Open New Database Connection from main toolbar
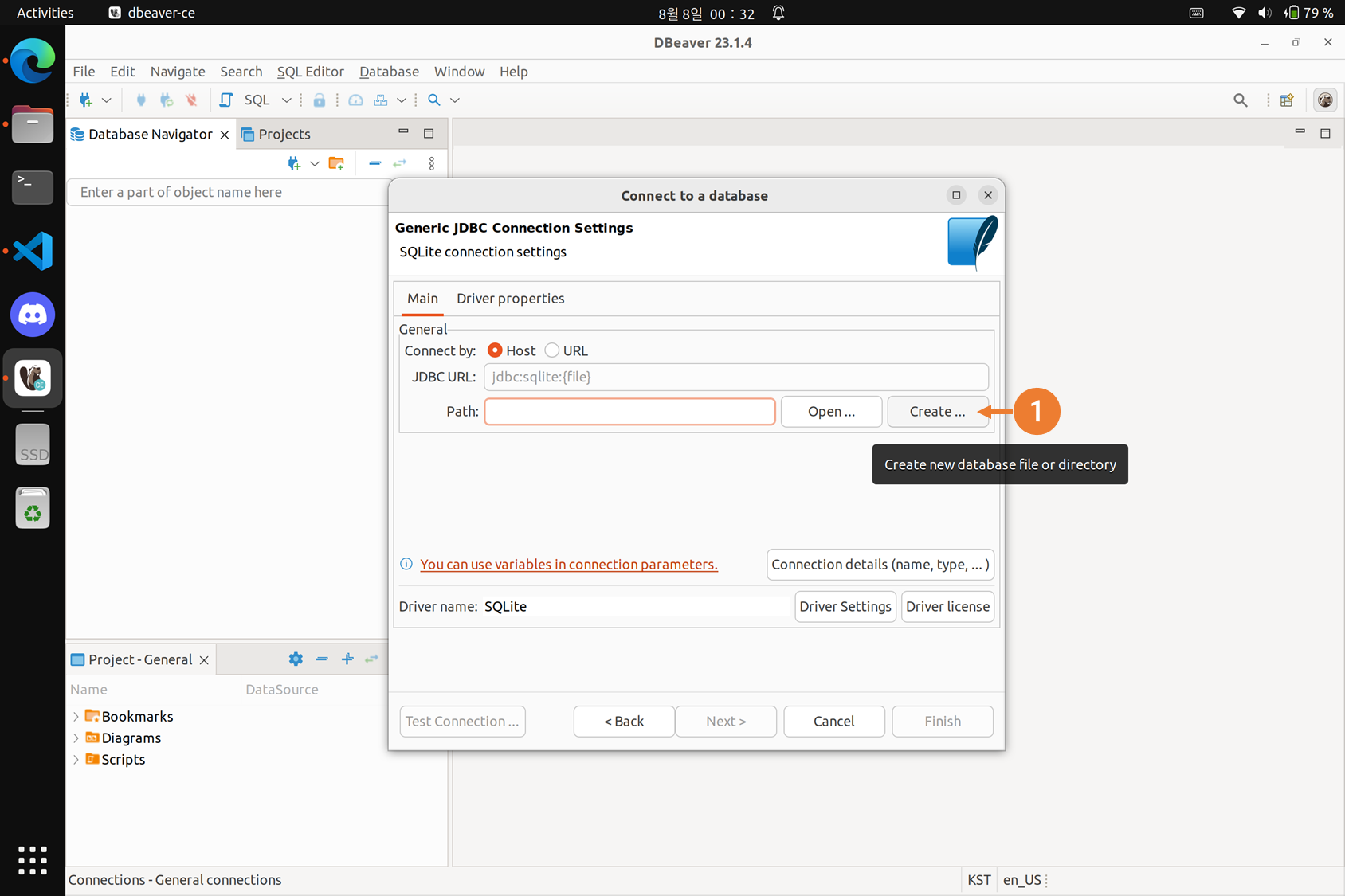This screenshot has width=1345, height=896. click(x=86, y=100)
